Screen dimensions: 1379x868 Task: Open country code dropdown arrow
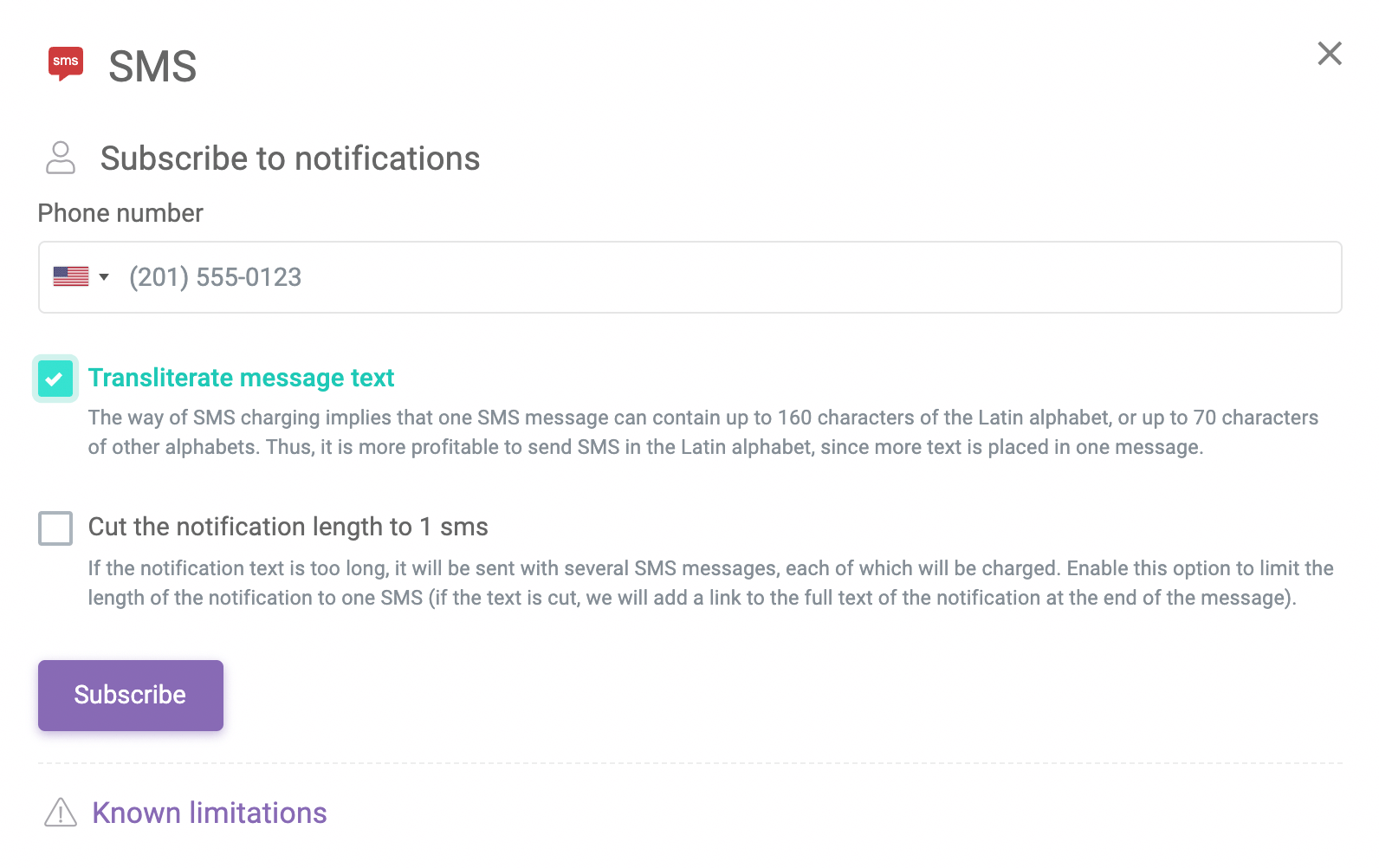coord(104,277)
